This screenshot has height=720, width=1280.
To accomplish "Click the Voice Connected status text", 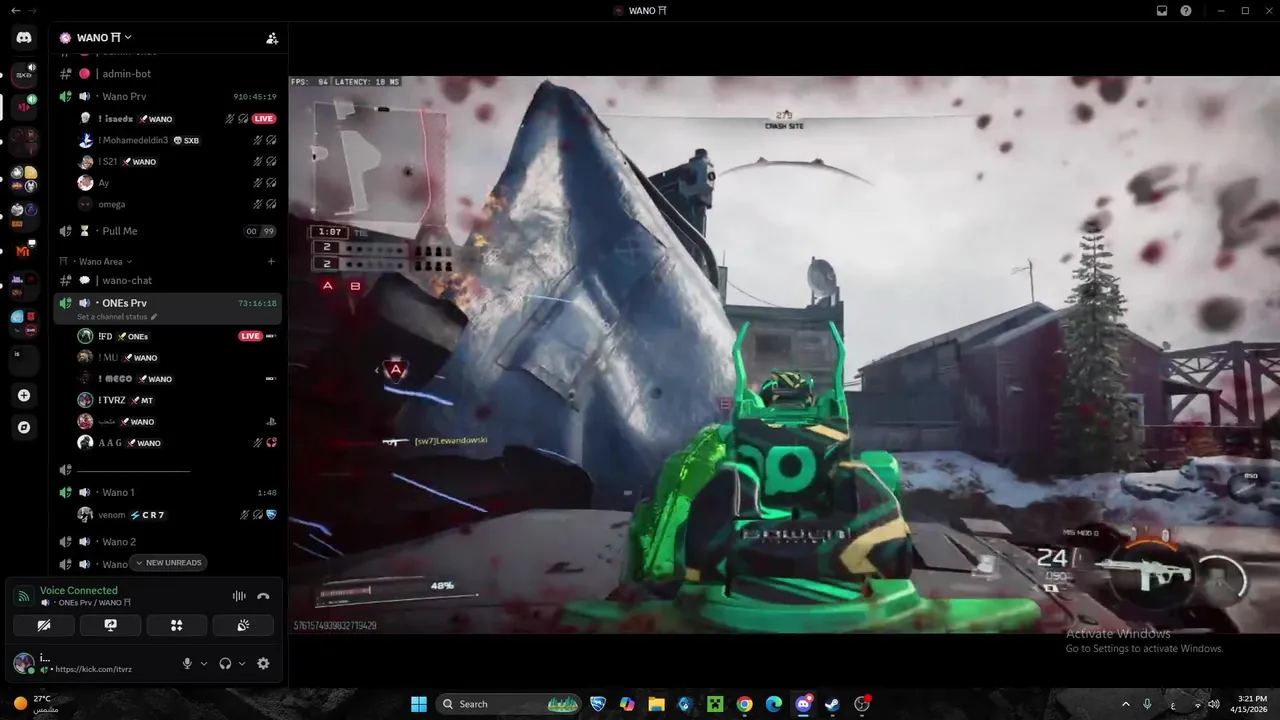I will (x=79, y=591).
